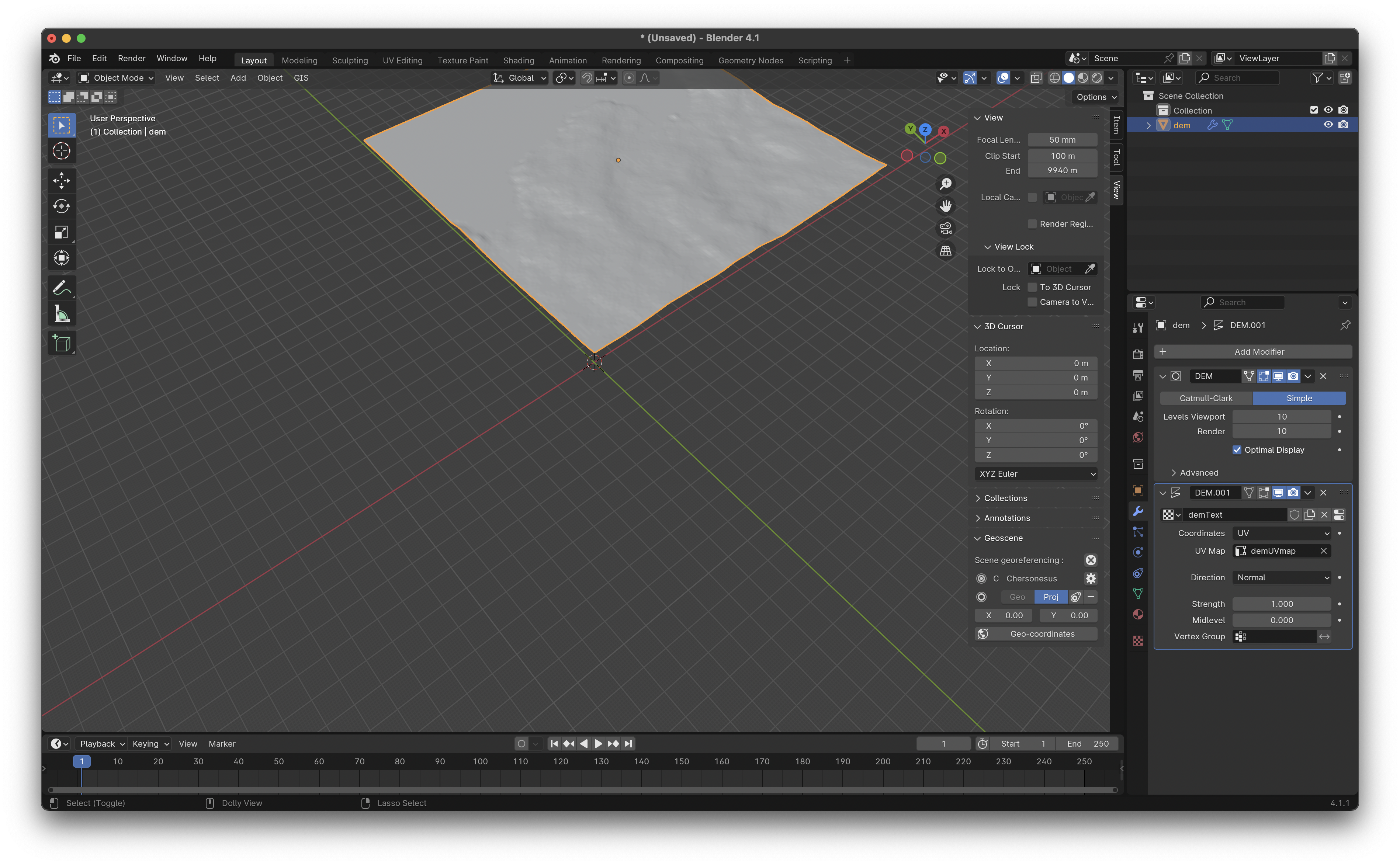The width and height of the screenshot is (1400, 865).
Task: Click frame 100 on the timeline
Action: [x=480, y=761]
